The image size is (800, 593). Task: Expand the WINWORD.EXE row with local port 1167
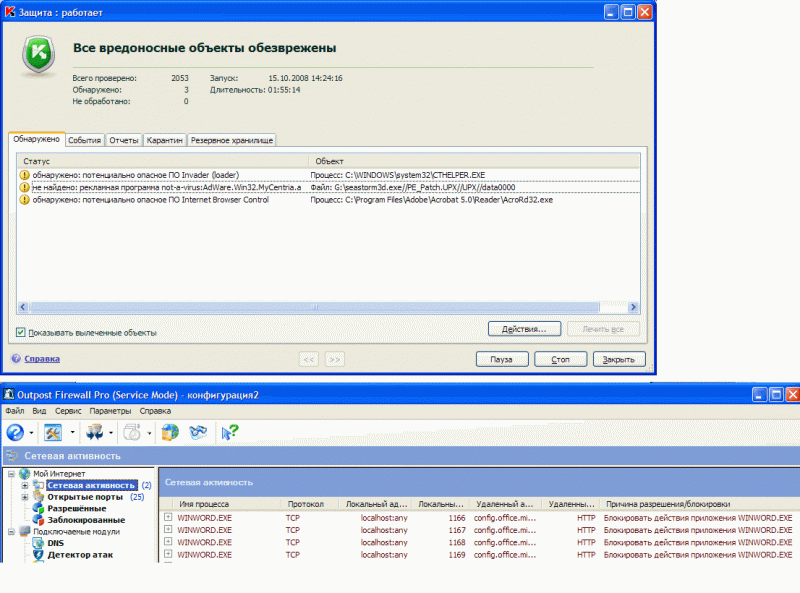(168, 529)
